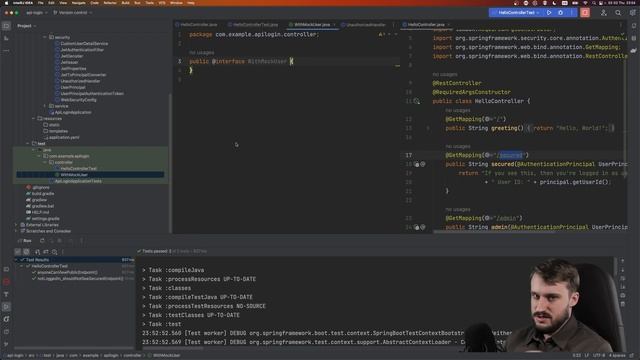The width and height of the screenshot is (640, 360).
Task: Expand the service folder in project tree
Action: pyautogui.click(x=45, y=106)
